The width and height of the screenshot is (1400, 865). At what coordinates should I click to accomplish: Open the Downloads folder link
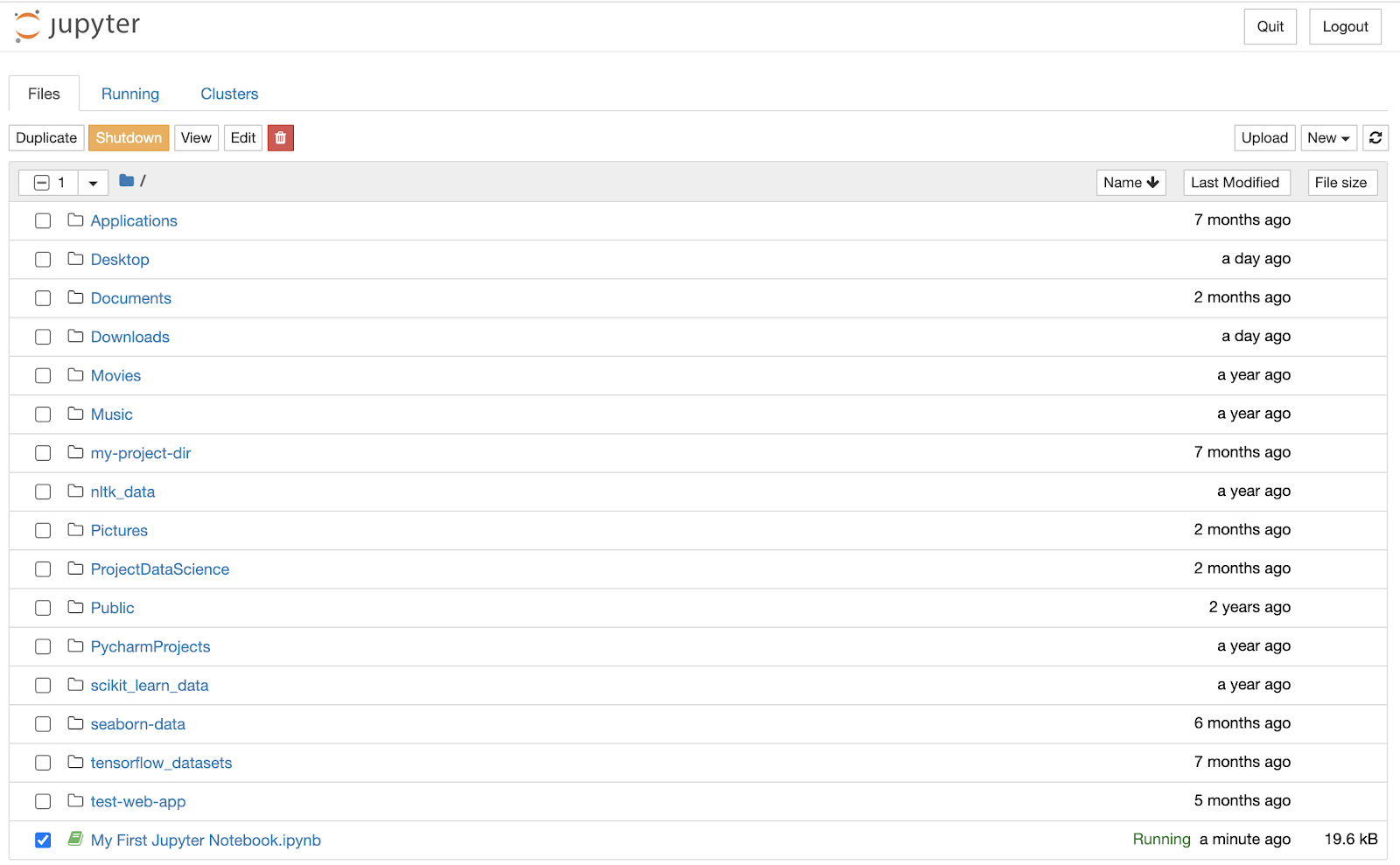click(130, 338)
